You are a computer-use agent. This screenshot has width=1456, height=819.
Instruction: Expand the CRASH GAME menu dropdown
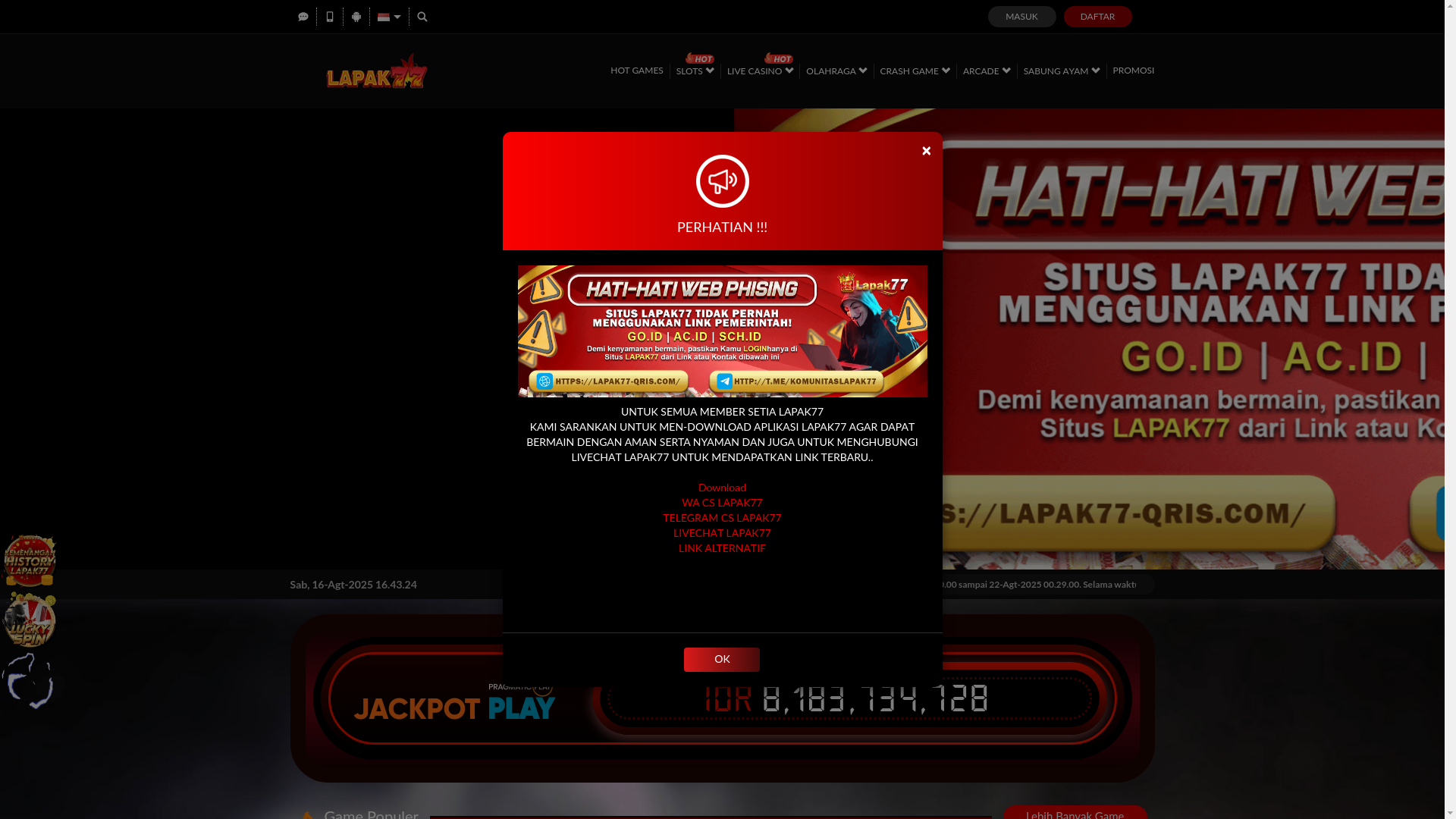coord(915,71)
